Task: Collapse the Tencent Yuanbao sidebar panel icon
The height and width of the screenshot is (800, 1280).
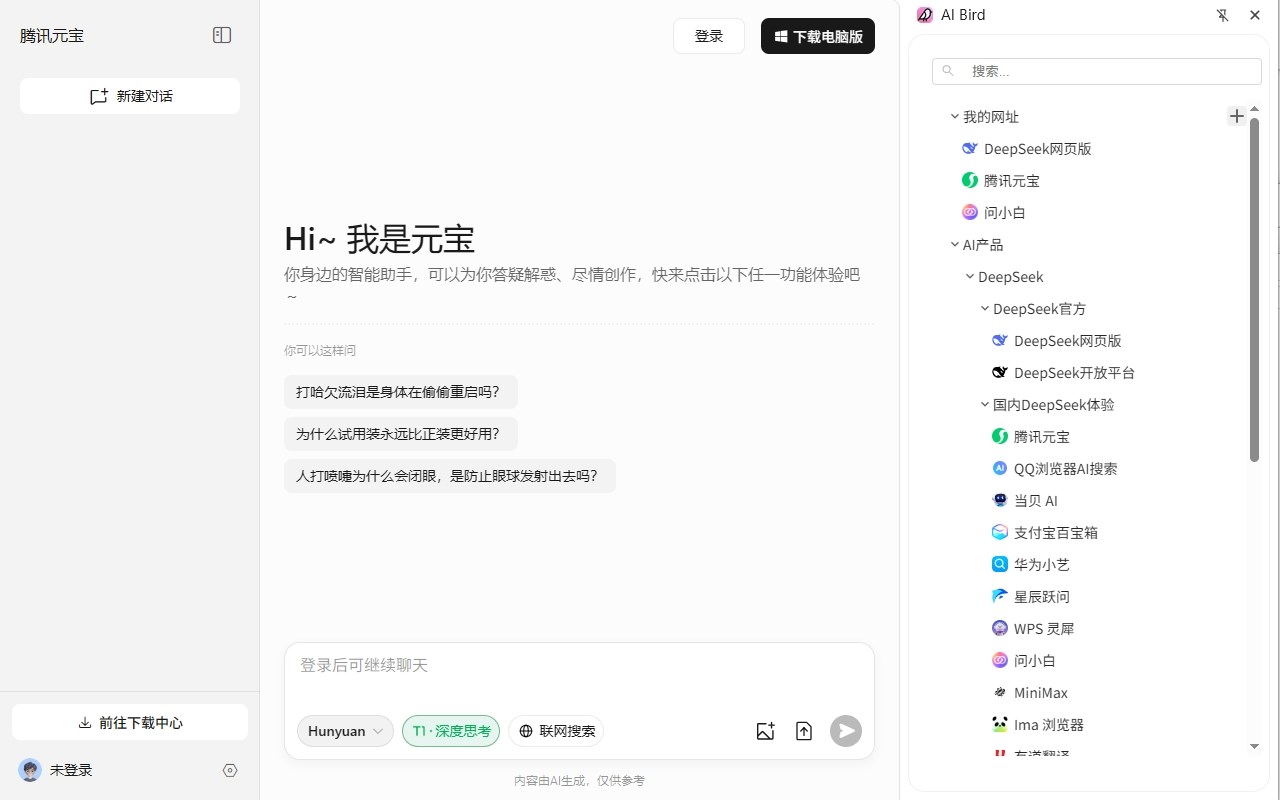Action: [222, 35]
